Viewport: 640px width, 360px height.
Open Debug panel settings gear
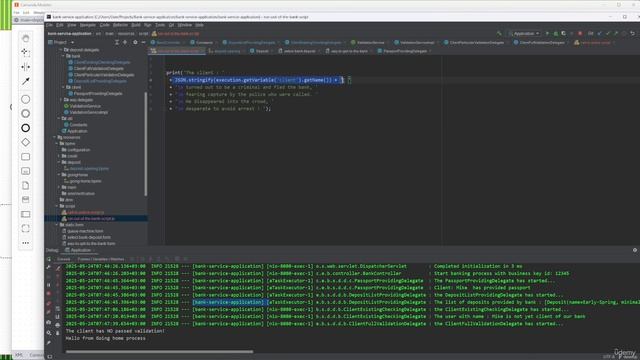pyautogui.click(x=635, y=250)
